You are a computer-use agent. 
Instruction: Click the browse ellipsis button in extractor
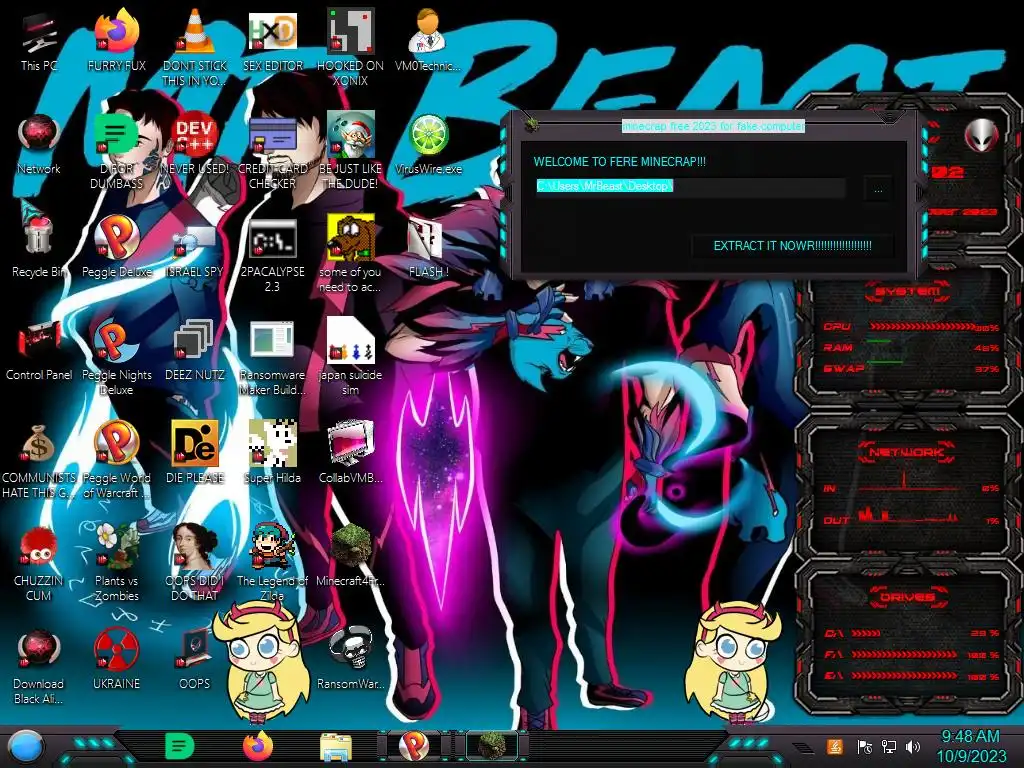[x=878, y=189]
